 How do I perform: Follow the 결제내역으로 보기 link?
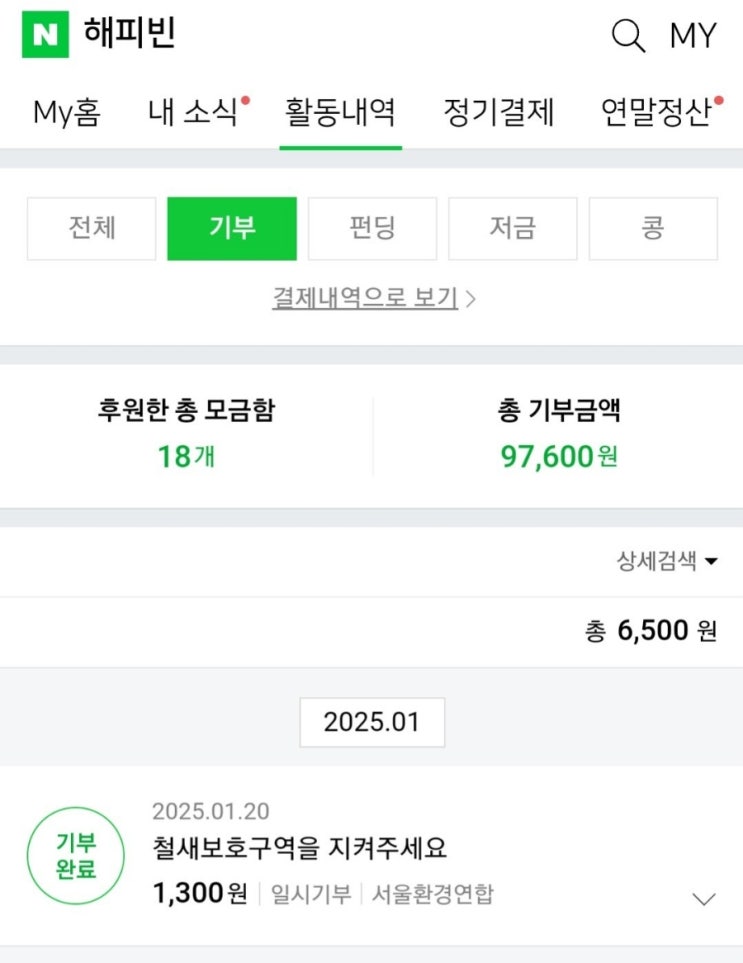coord(372,297)
